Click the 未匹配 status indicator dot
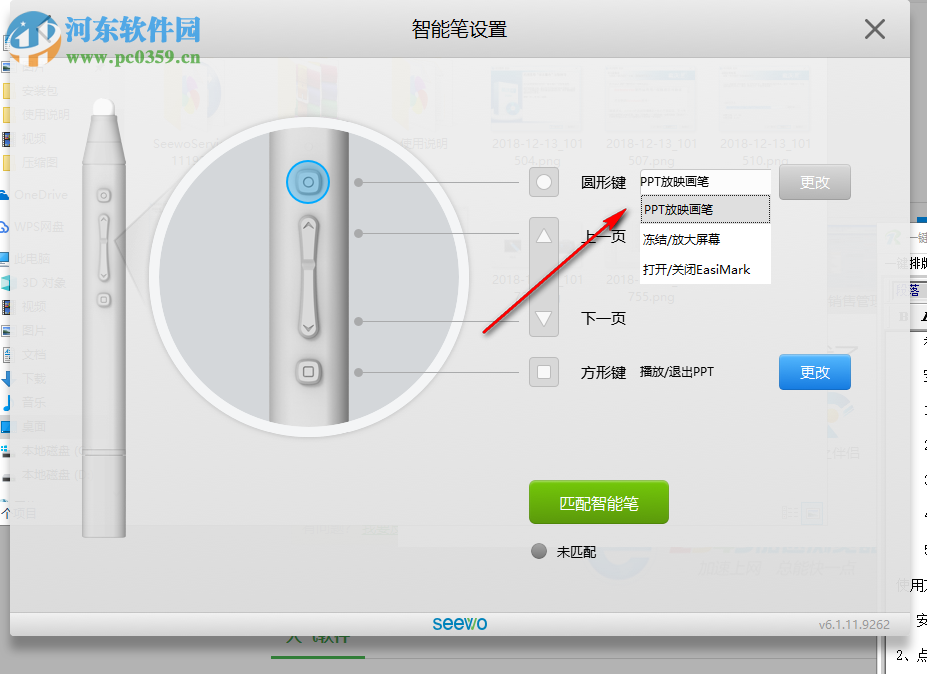Screen dimensions: 927x674 [539, 551]
